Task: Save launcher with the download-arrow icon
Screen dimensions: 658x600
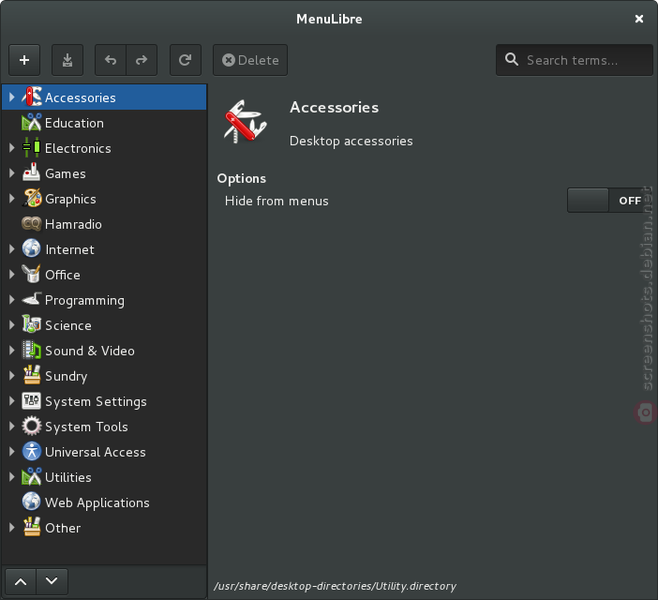Action: (x=67, y=60)
